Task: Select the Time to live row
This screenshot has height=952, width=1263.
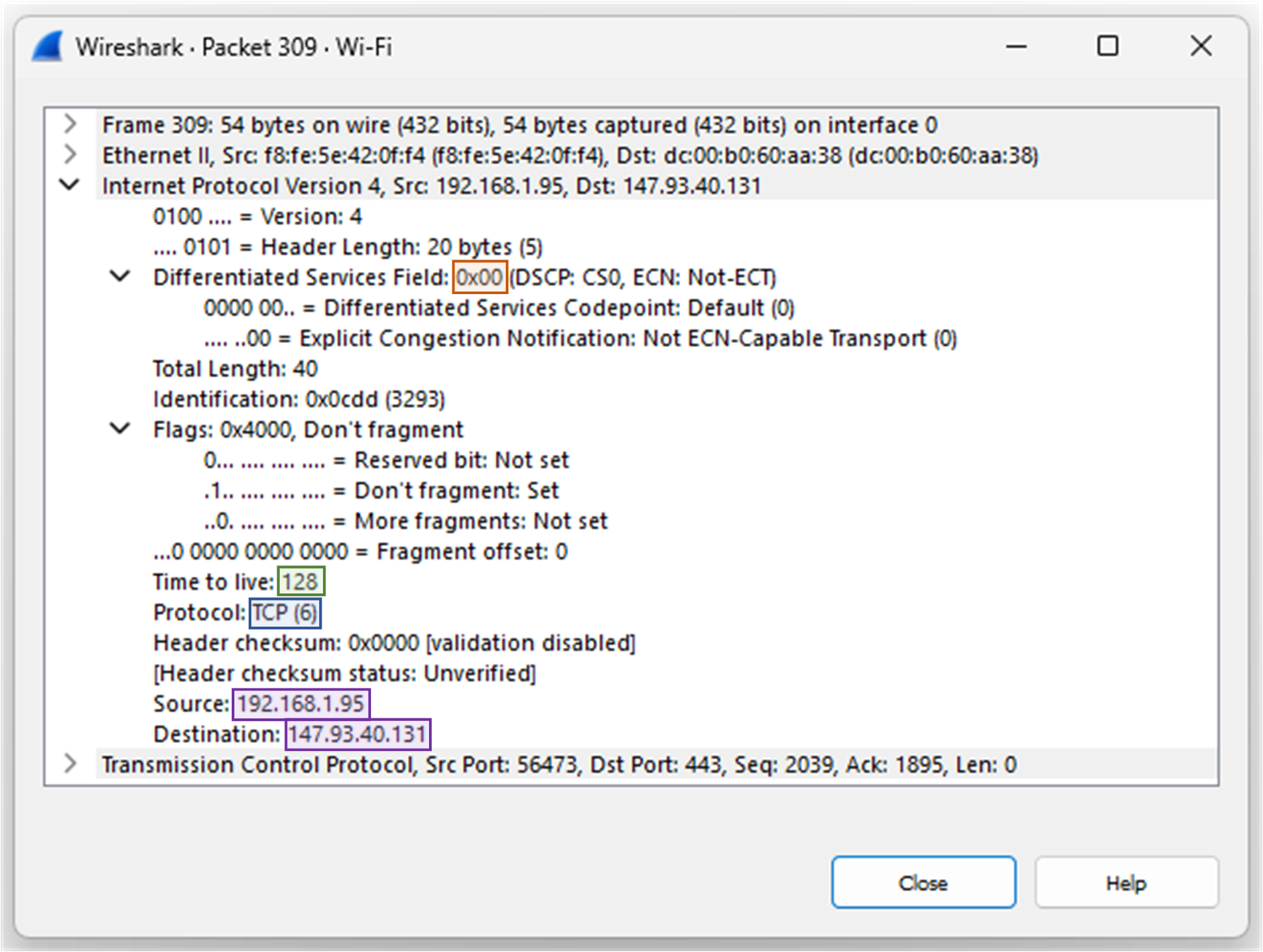Action: [x=238, y=582]
